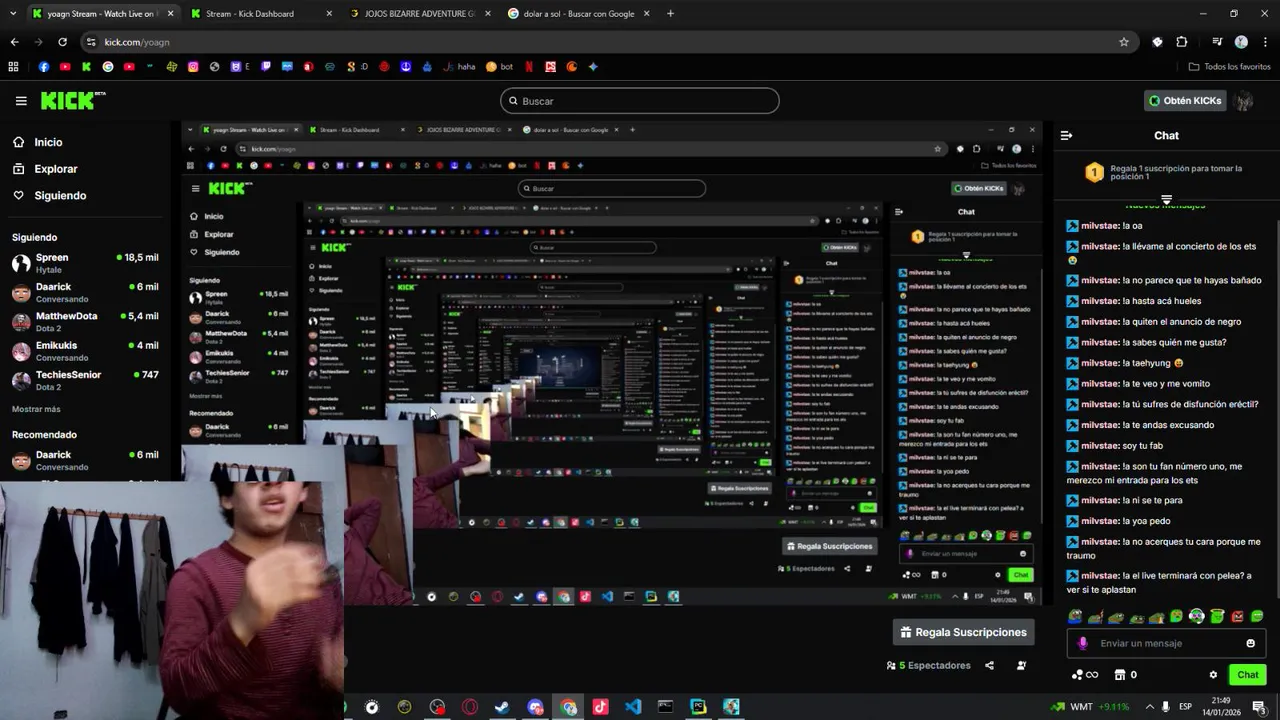Click the share stream icon
The height and width of the screenshot is (720, 1280).
989,665
